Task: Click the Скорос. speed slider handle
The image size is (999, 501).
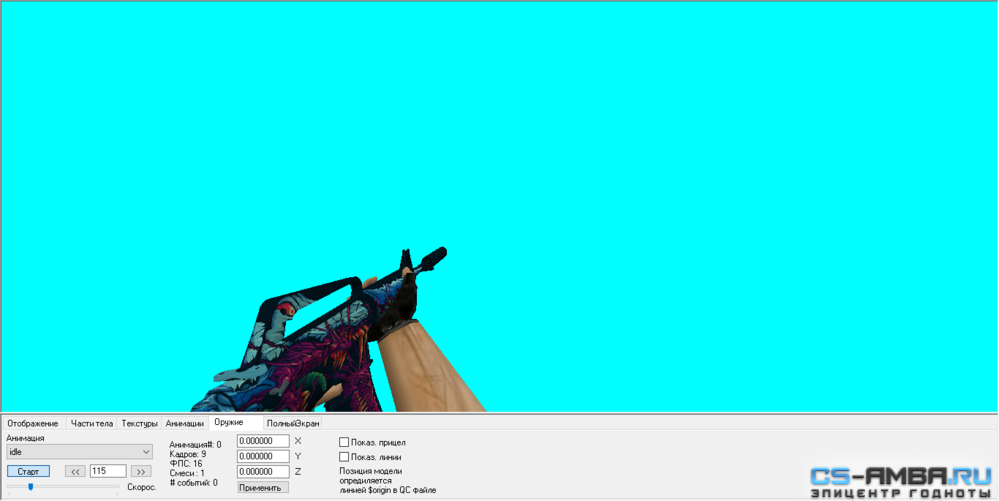Action: pos(30,487)
